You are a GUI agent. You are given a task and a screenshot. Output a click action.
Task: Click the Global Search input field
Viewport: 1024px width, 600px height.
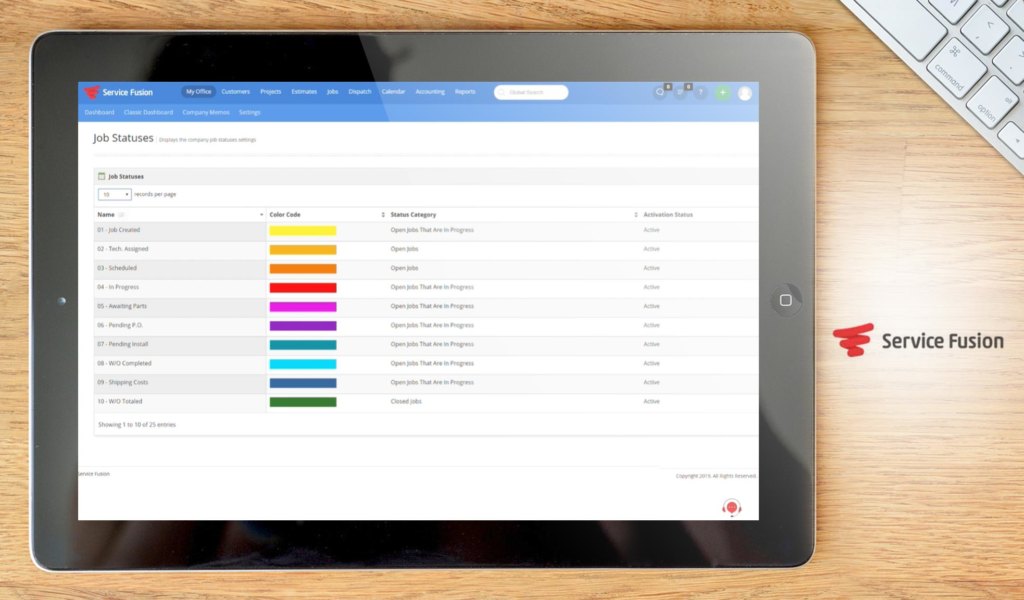pyautogui.click(x=531, y=92)
